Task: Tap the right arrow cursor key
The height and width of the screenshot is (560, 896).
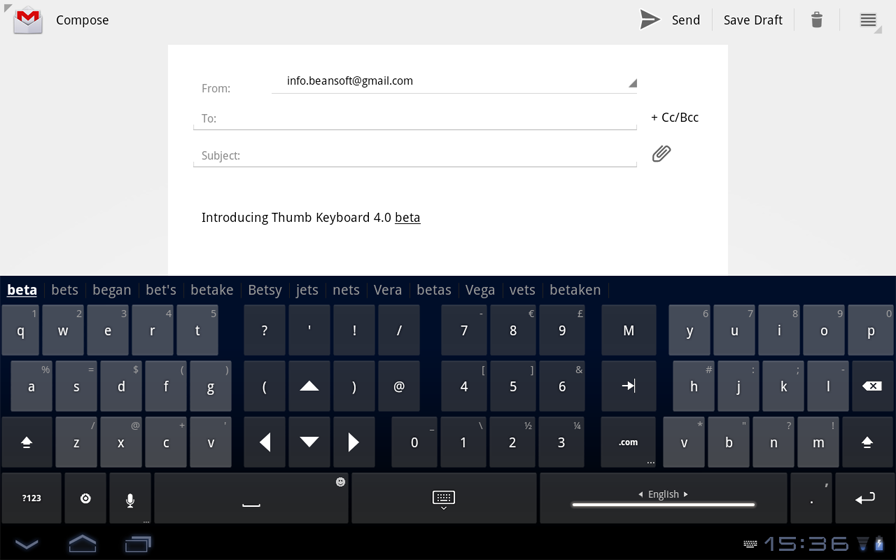Action: [354, 442]
